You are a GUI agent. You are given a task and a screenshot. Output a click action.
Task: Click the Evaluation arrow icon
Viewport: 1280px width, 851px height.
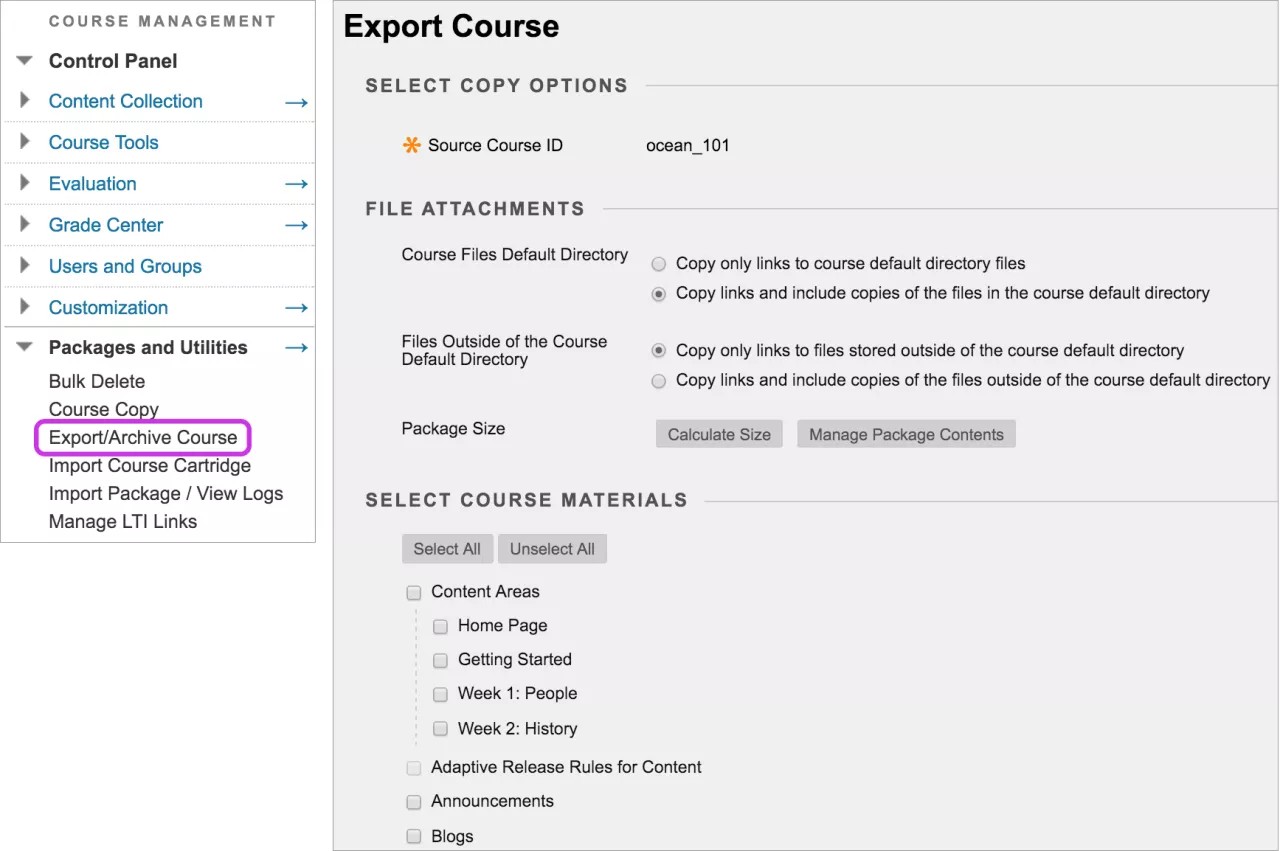point(296,183)
